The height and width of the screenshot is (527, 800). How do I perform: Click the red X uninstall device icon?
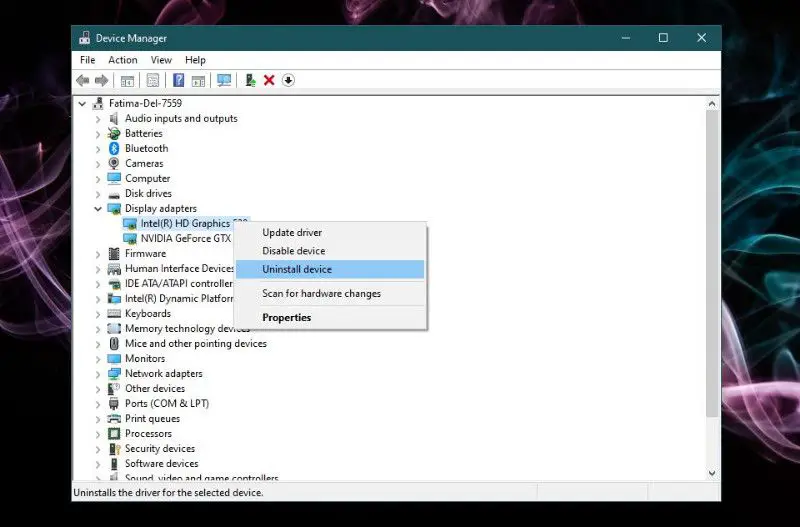(x=269, y=80)
